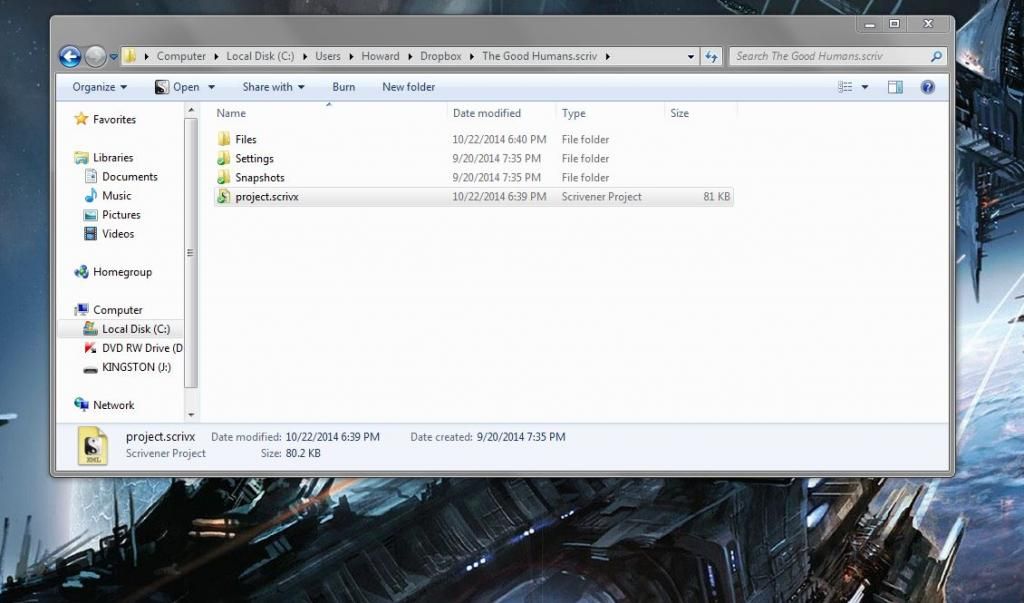1024x603 pixels.
Task: Expand the arrow after Users breadcrumb
Action: click(351, 57)
